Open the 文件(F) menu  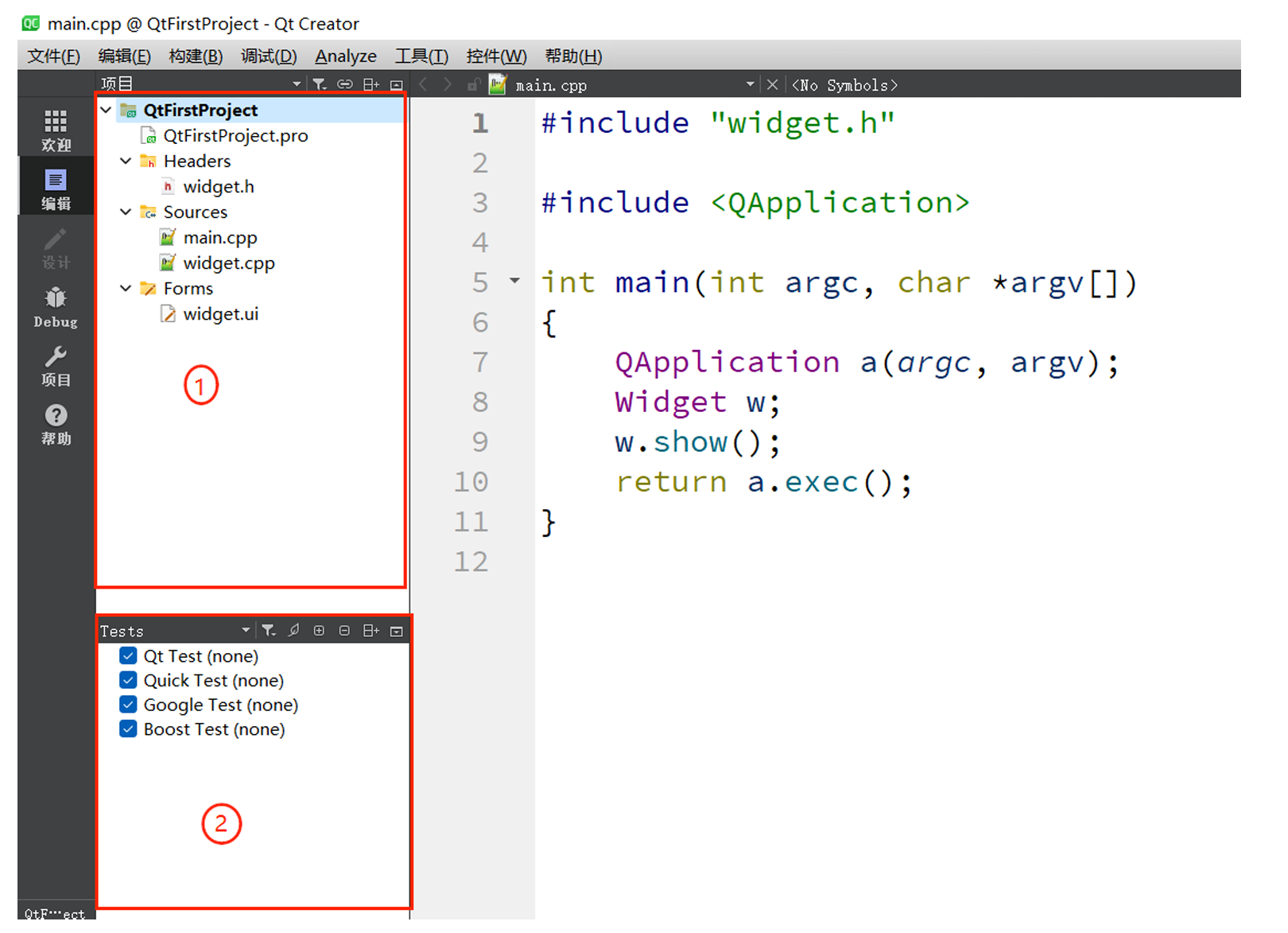53,56
